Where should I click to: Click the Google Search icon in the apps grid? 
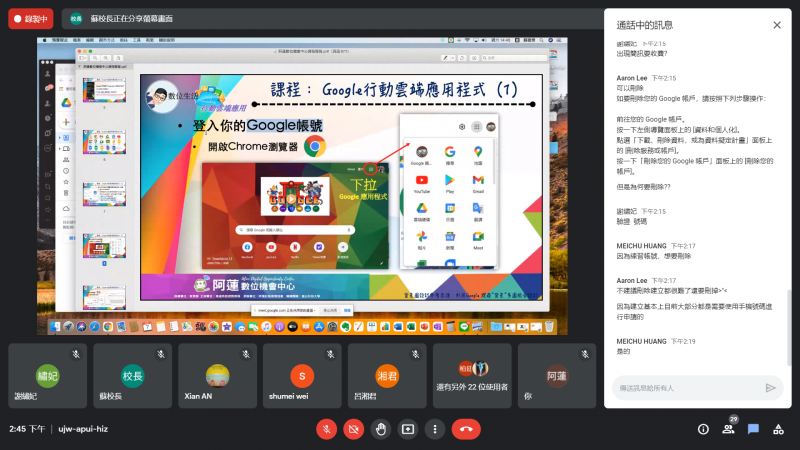point(449,152)
